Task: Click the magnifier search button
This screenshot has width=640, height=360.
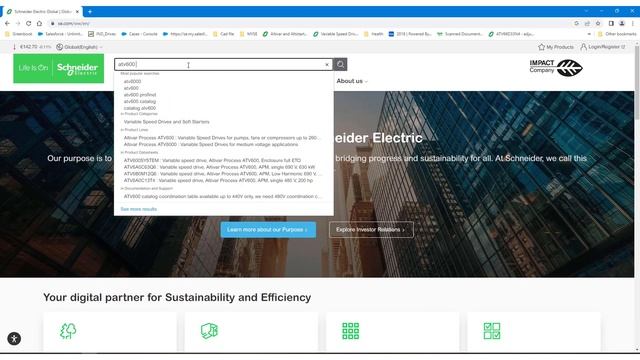Action: (x=340, y=64)
